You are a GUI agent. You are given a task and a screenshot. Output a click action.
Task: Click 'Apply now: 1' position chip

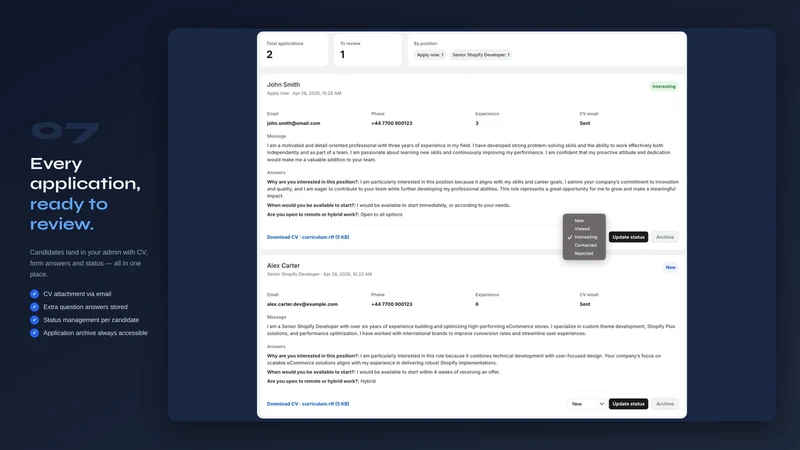click(430, 55)
